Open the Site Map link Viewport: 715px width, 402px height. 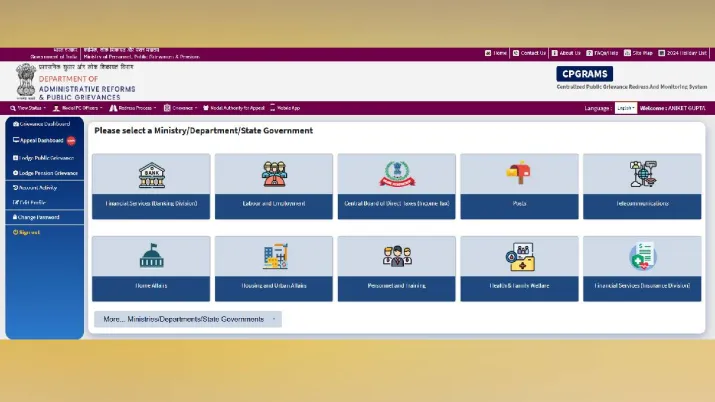pos(638,53)
